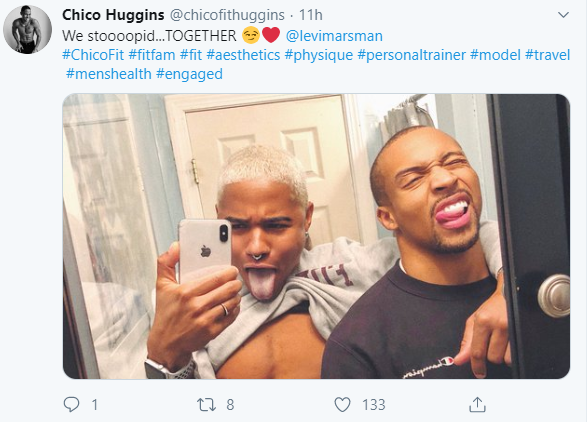Open the 11h tweet timestamp

(311, 15)
